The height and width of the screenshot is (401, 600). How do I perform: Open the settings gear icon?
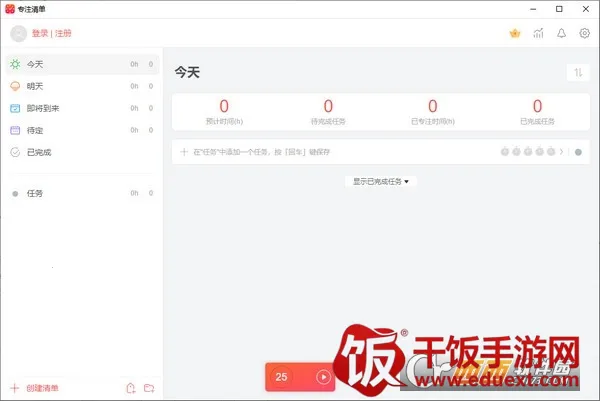point(584,33)
